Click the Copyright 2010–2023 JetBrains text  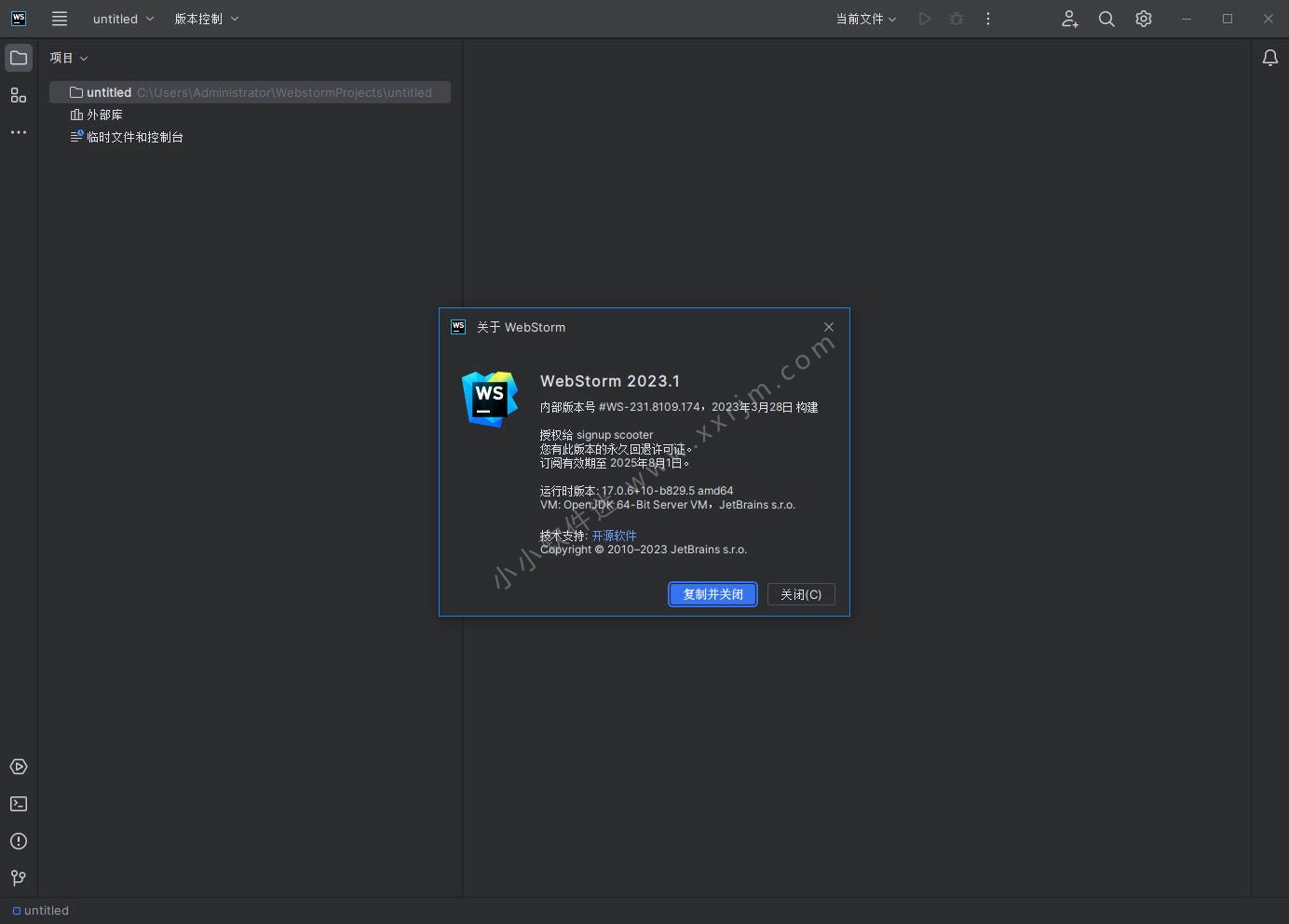[x=644, y=550]
